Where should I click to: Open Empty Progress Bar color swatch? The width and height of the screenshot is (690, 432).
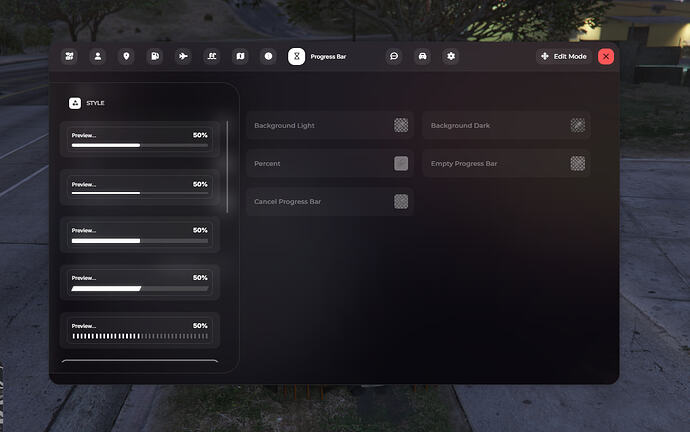[x=578, y=164]
